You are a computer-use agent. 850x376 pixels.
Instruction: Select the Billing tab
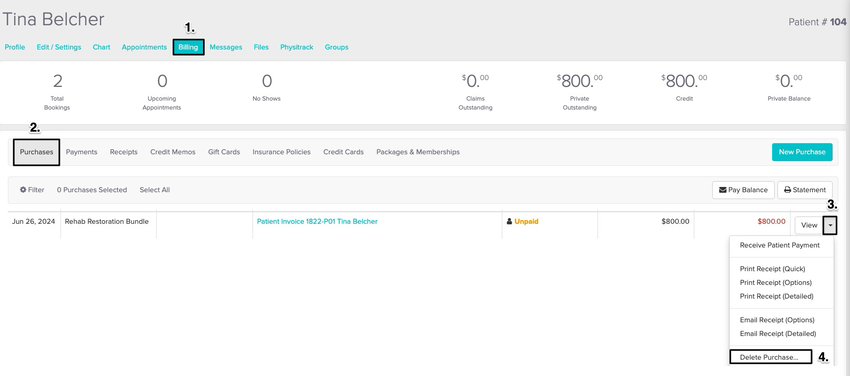tap(189, 47)
